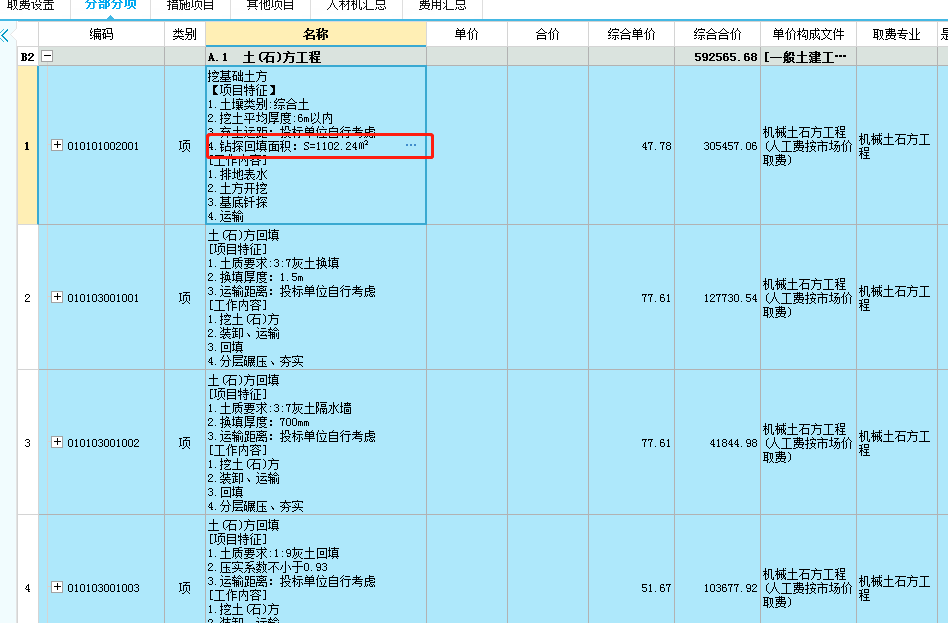Click code cell 010103001002

(103, 443)
